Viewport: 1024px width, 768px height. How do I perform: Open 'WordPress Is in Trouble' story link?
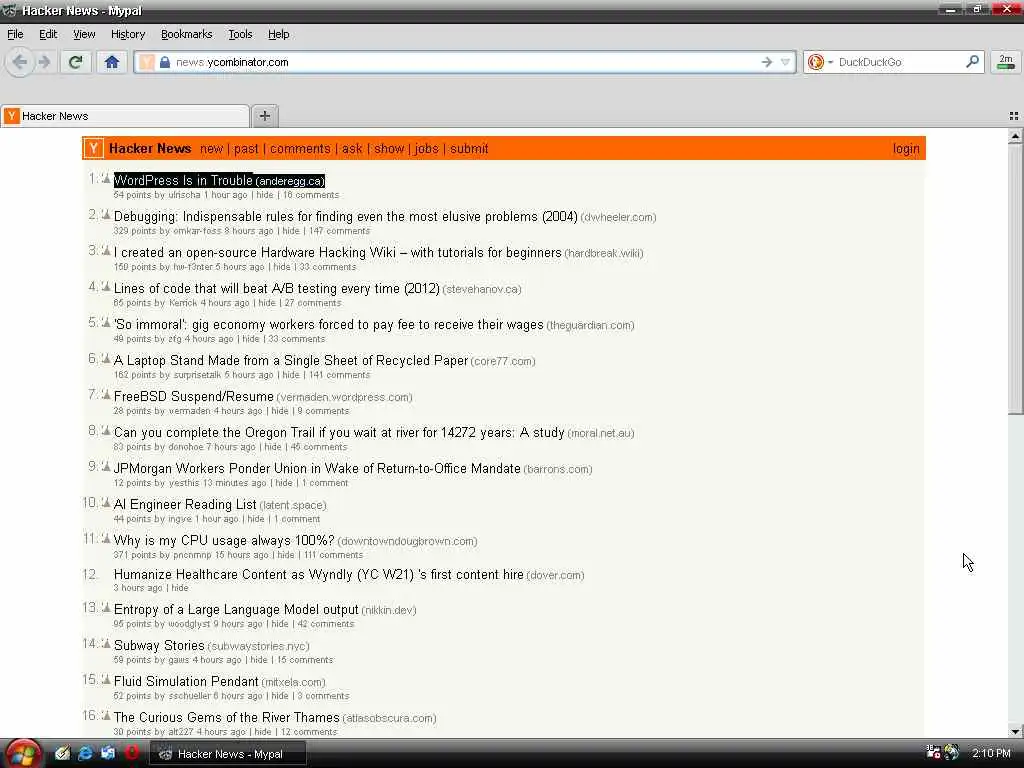(x=183, y=180)
